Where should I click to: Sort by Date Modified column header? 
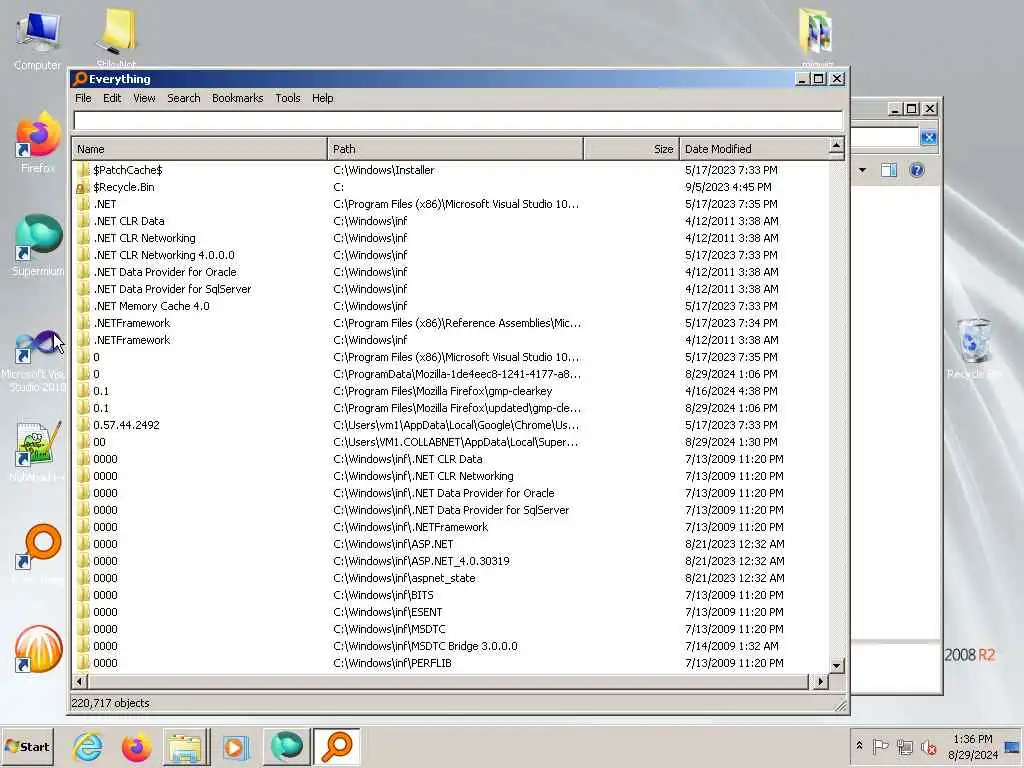754,149
